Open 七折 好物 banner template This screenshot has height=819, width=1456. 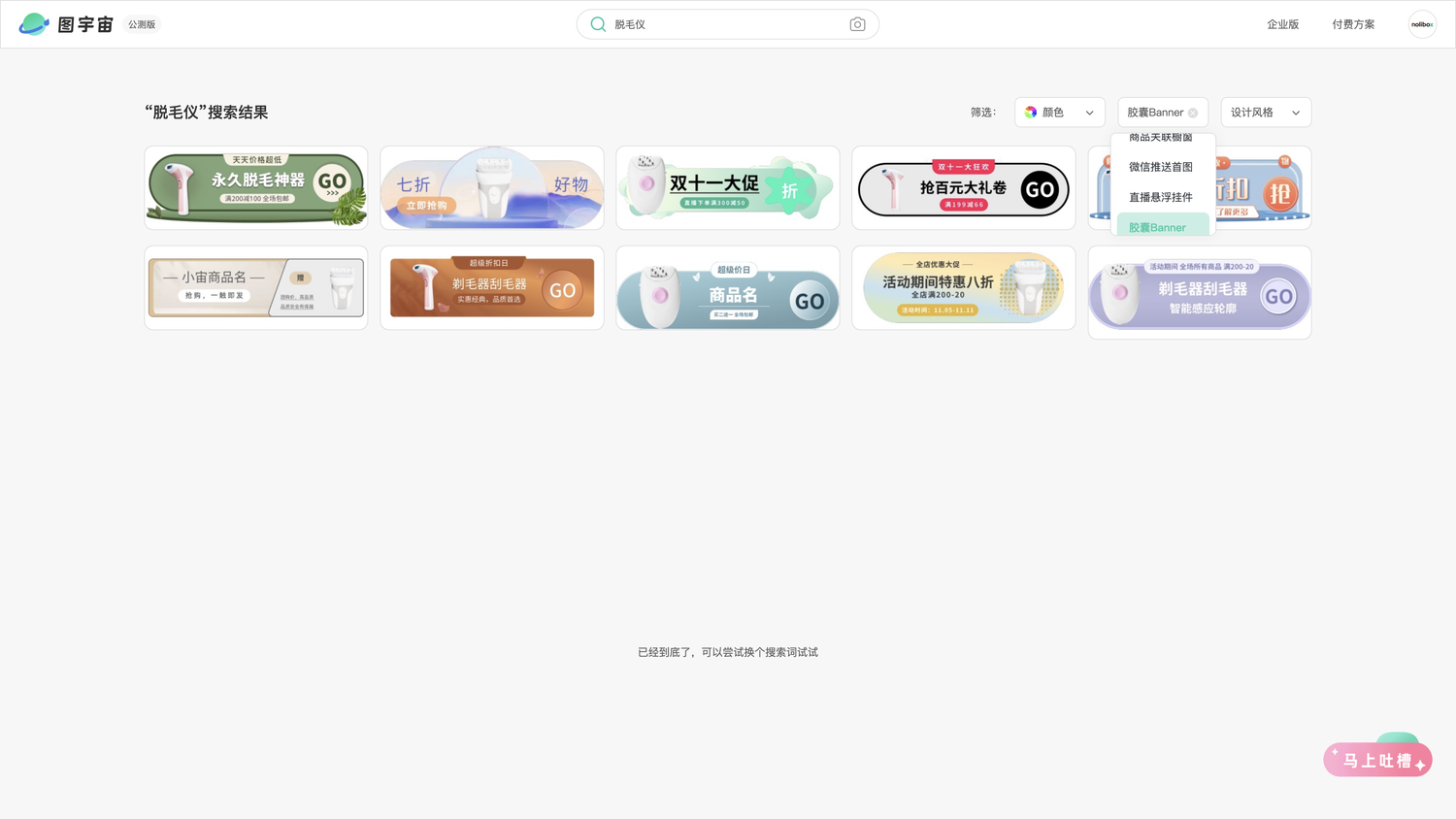pyautogui.click(x=492, y=188)
